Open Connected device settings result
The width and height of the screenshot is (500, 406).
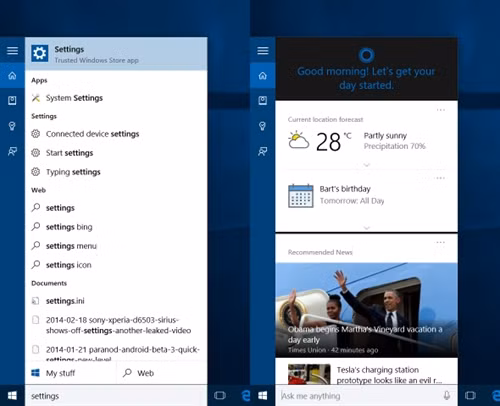[x=116, y=134]
